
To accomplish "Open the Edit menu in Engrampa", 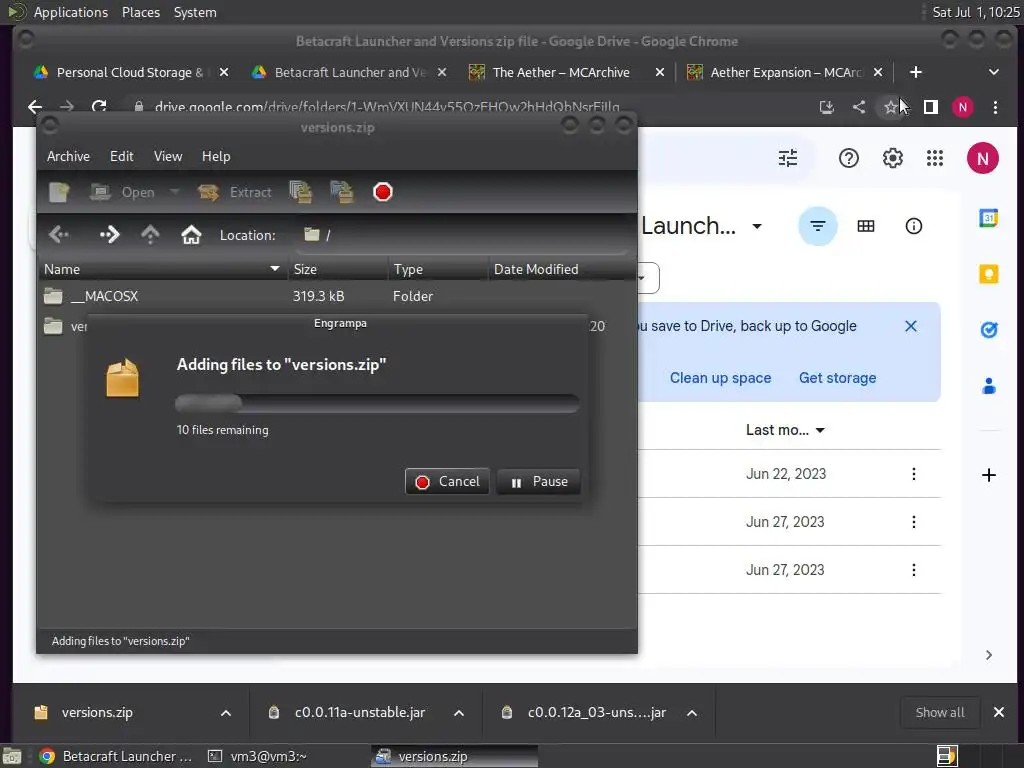I will coord(121,156).
